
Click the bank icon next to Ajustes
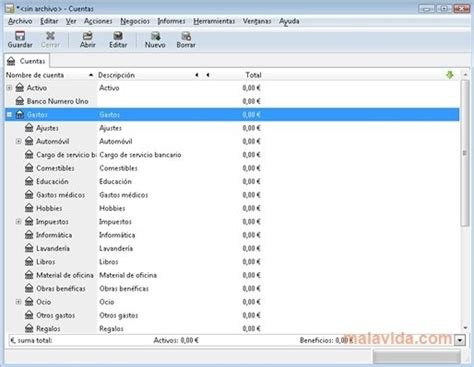pyautogui.click(x=29, y=128)
